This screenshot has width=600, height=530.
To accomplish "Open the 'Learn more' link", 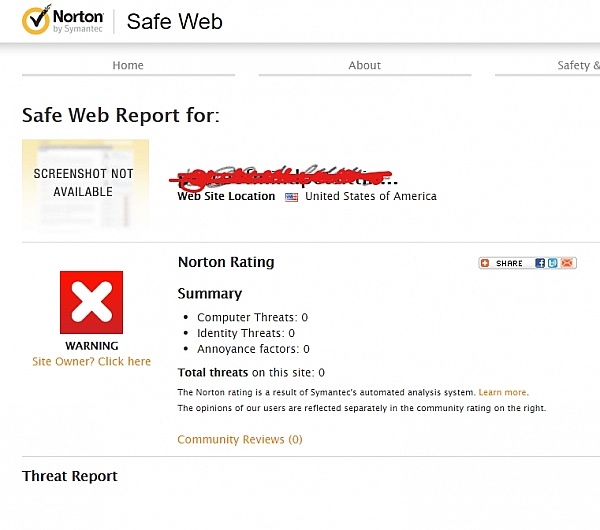I will point(502,392).
